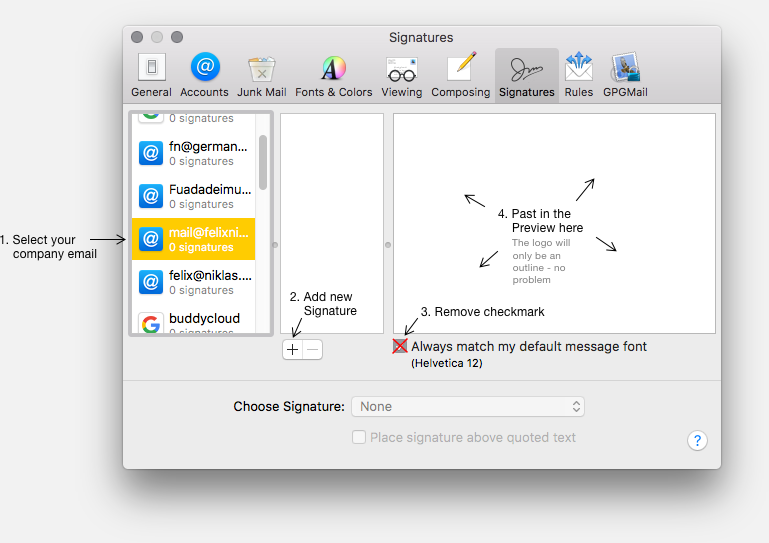Select the buddycloud Google account
This screenshot has width=769, height=543.
[x=201, y=322]
